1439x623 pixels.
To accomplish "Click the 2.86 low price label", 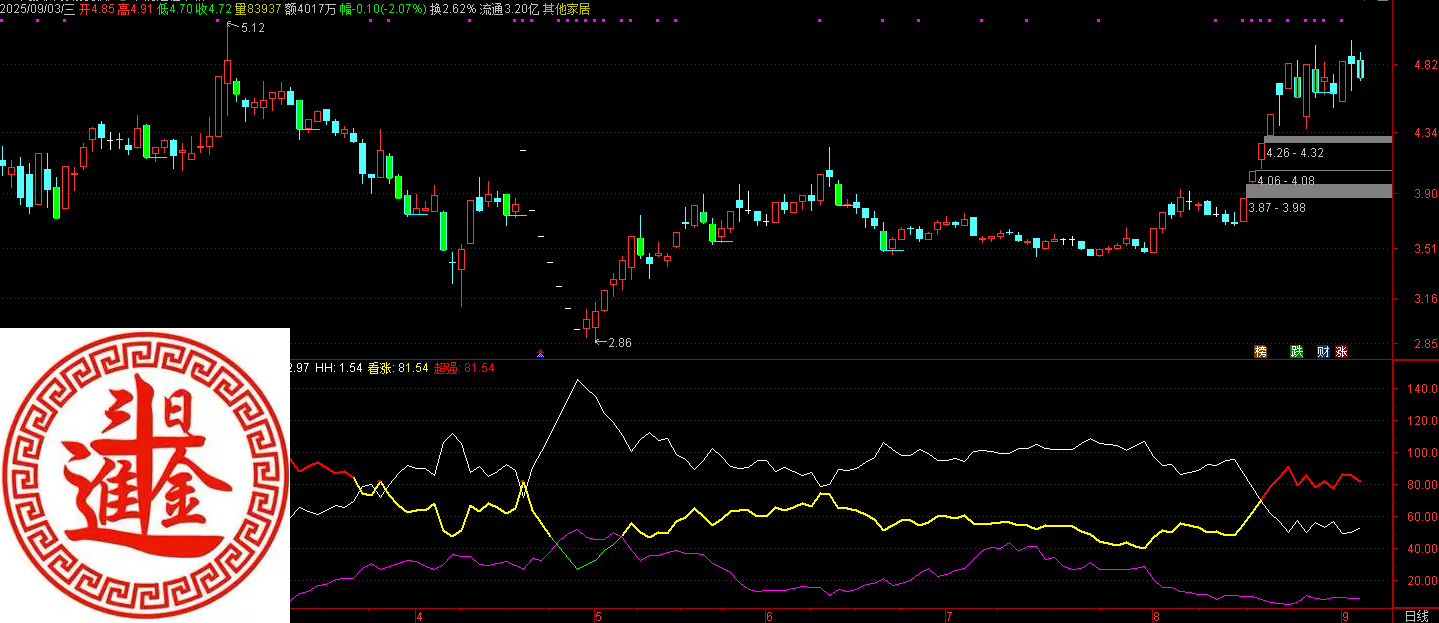I will 619,343.
